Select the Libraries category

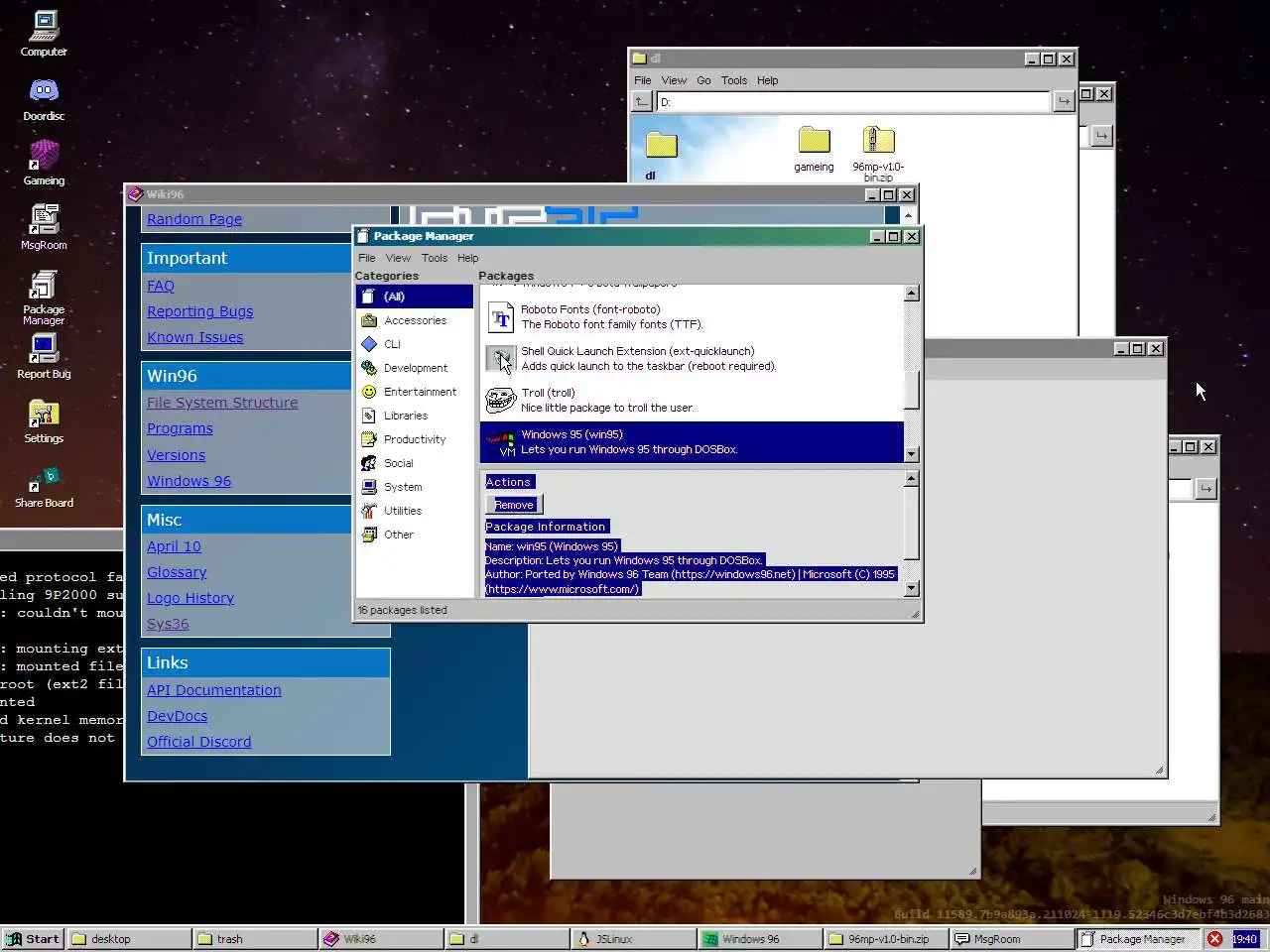pyautogui.click(x=414, y=416)
